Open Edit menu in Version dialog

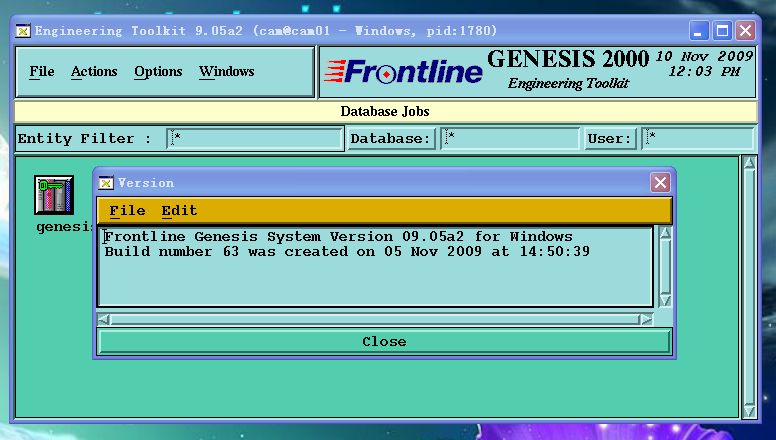(x=179, y=211)
